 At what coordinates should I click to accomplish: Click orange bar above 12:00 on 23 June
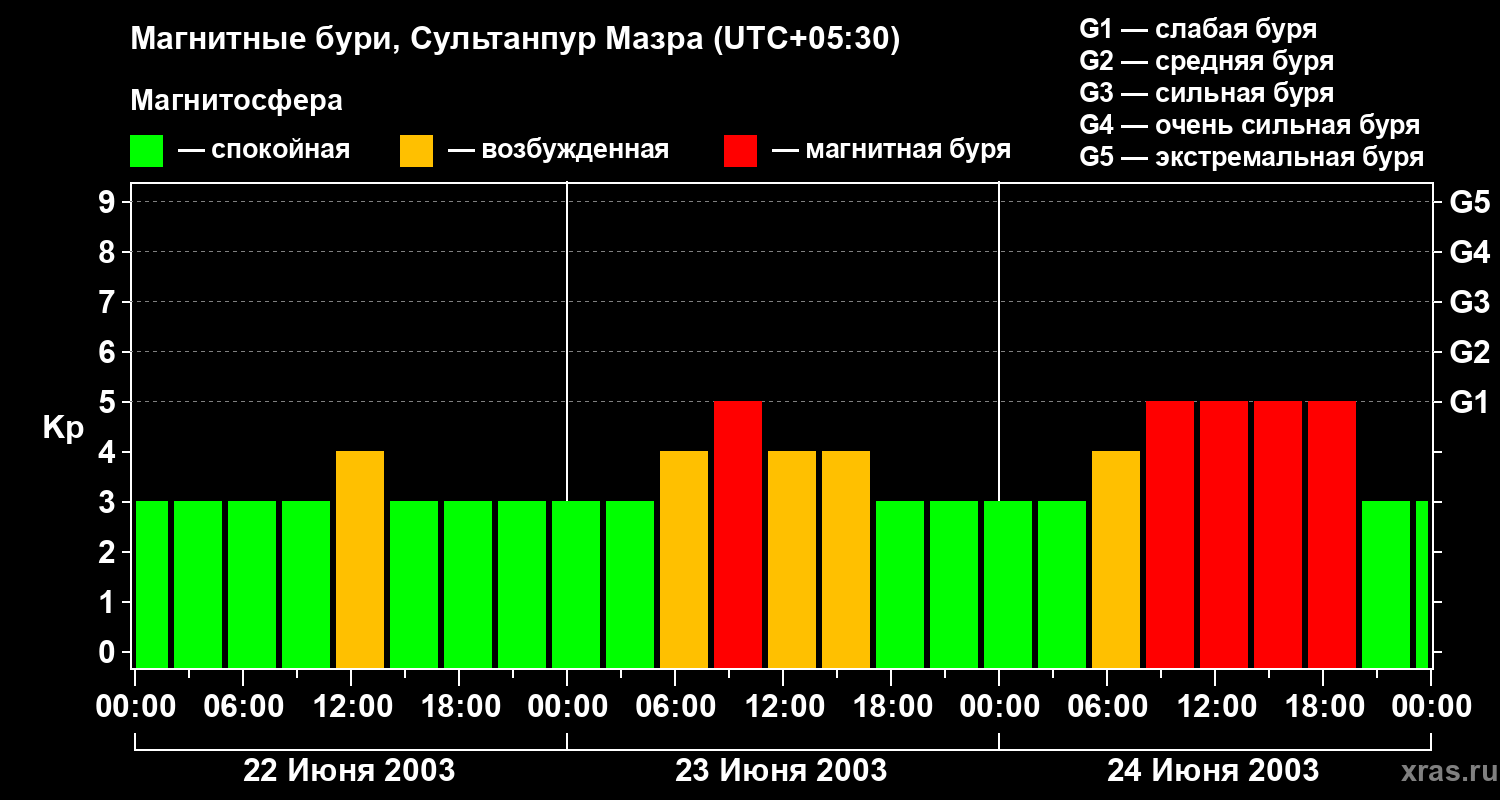(x=792, y=560)
